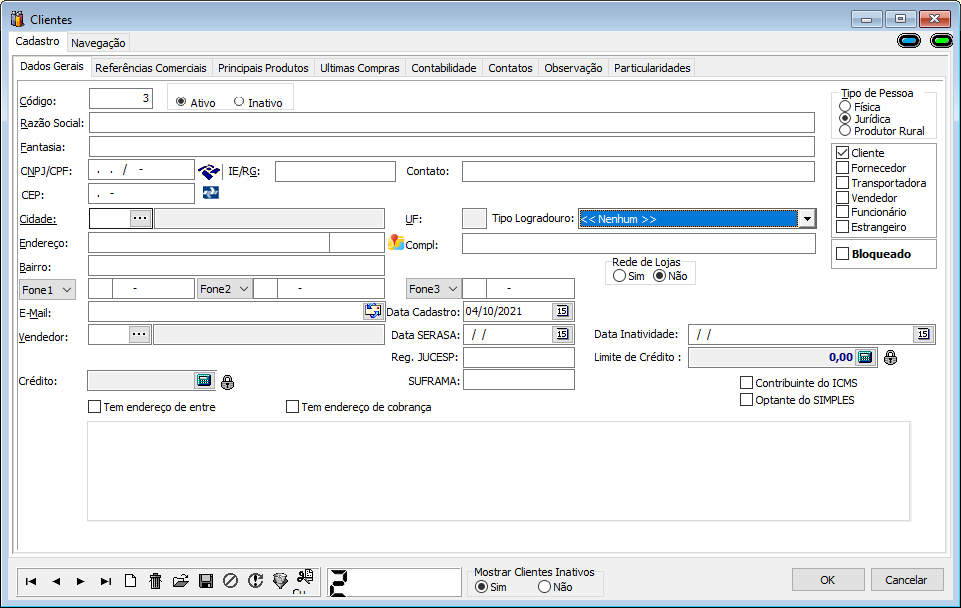Screen dimensions: 961x608
Task: Check the Vendedor checkbox
Action: click(843, 197)
